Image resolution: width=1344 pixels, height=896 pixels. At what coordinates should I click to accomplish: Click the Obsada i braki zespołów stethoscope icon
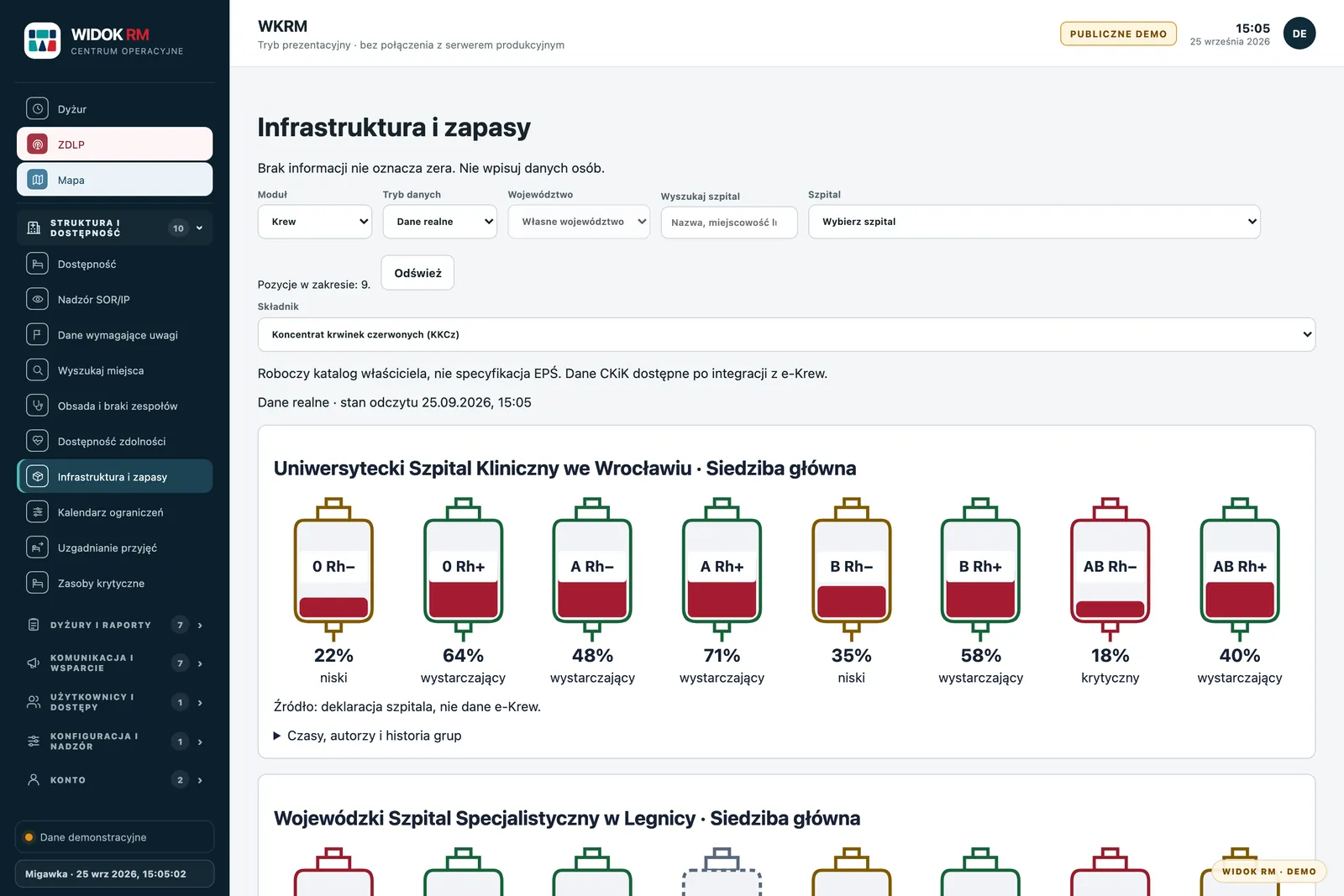[37, 406]
